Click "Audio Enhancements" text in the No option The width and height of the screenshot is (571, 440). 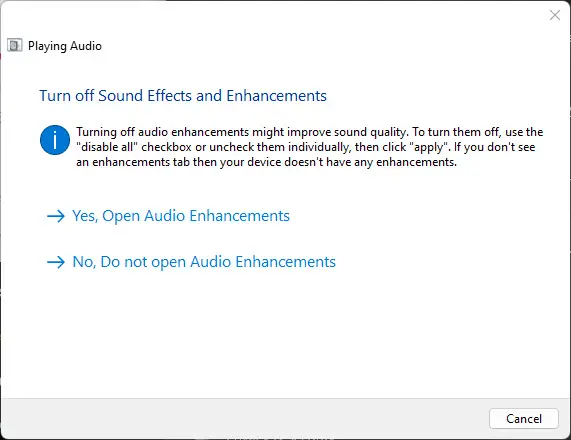[x=263, y=262]
